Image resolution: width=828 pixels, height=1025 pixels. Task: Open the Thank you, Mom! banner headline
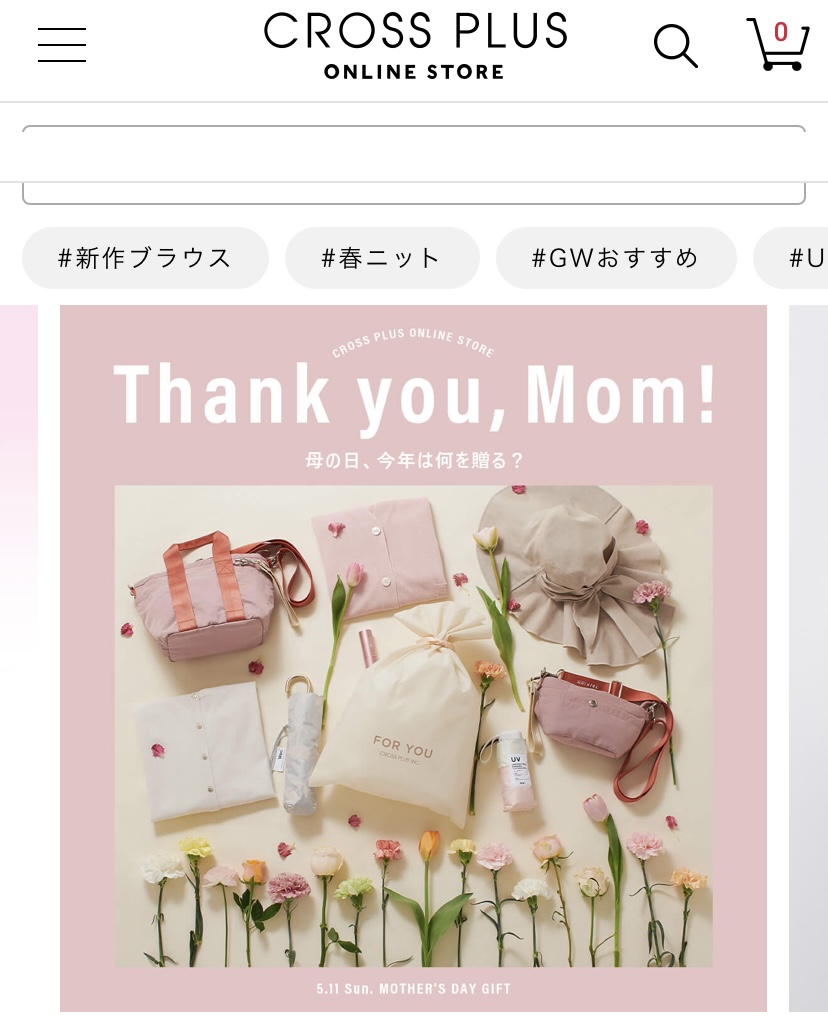pyautogui.click(x=414, y=394)
